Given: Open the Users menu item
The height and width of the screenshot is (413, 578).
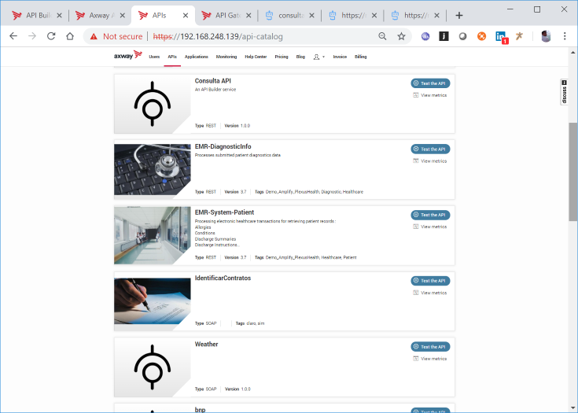Looking at the screenshot, I should tap(154, 57).
